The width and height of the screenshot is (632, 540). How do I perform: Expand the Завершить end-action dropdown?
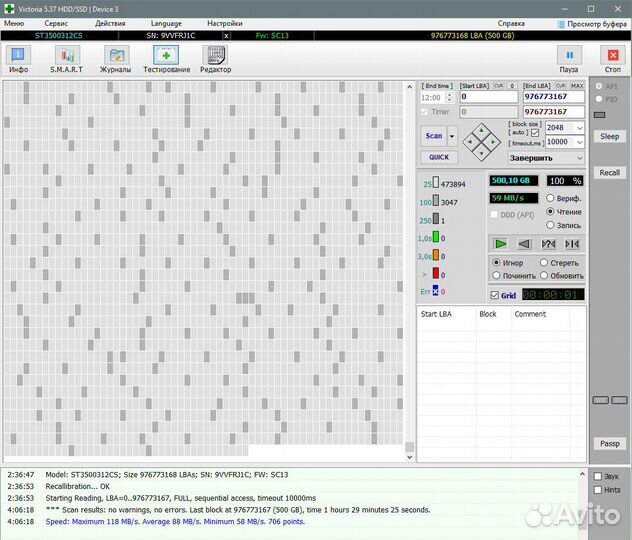[579, 158]
